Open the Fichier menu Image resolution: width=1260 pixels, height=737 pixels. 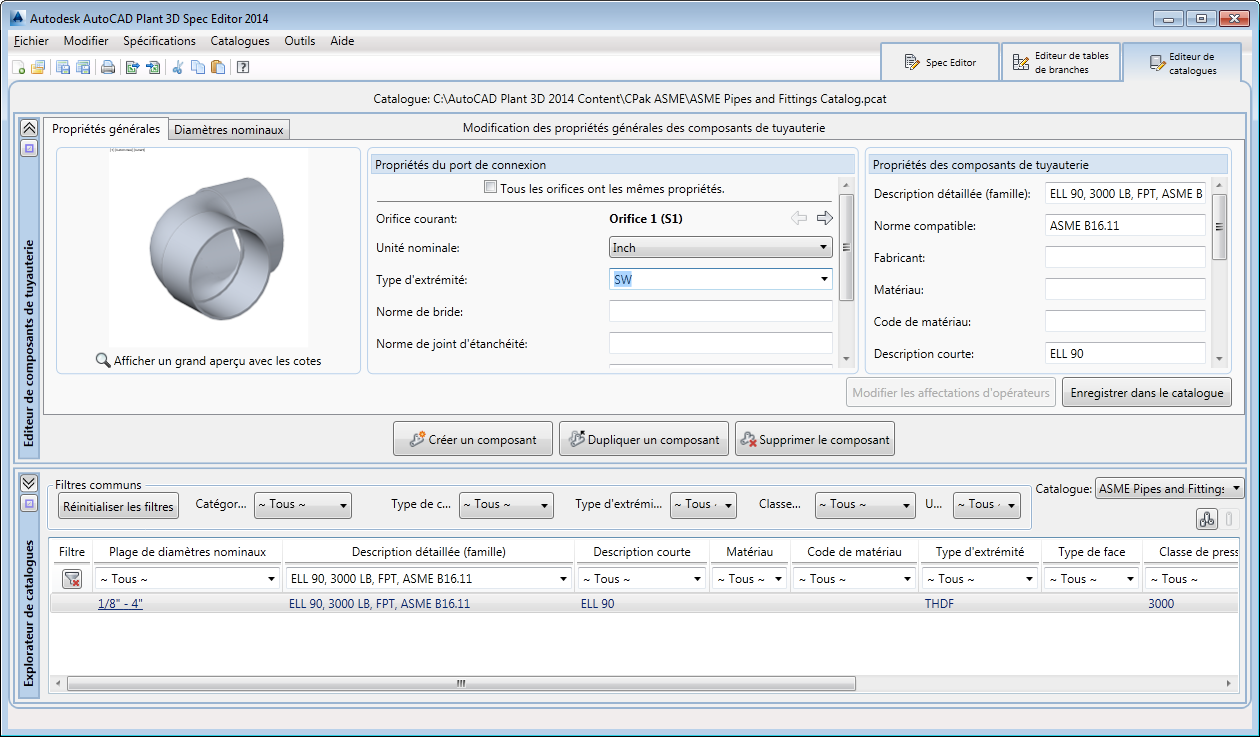(x=32, y=41)
